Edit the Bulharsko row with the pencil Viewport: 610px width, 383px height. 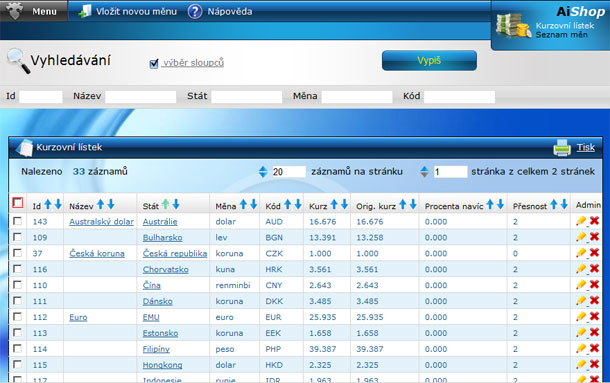(581, 237)
